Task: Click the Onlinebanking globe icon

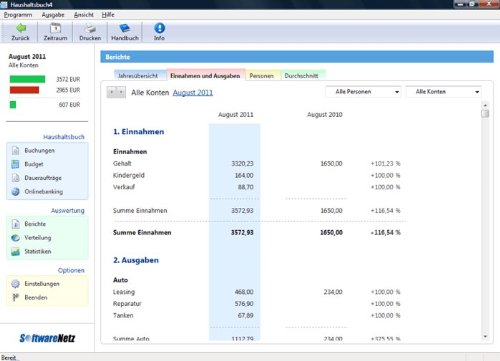Action: 16,192
